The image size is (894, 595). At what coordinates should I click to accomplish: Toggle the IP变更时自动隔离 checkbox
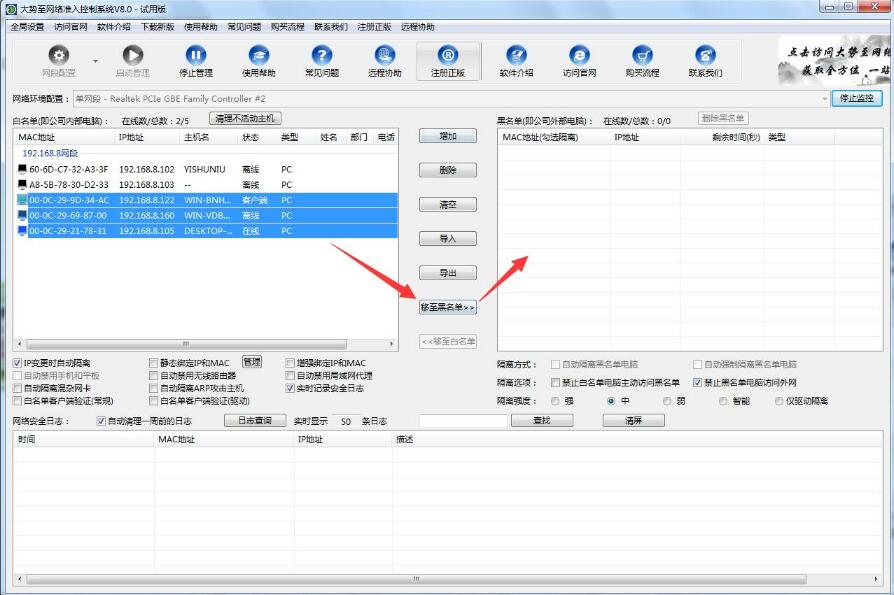coord(18,363)
